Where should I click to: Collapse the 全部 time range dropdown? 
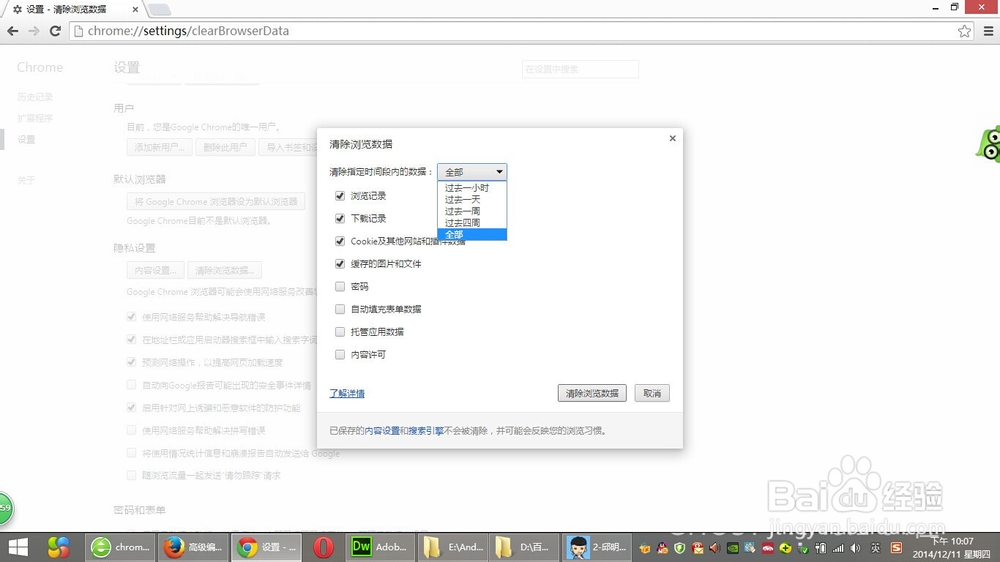pos(472,172)
